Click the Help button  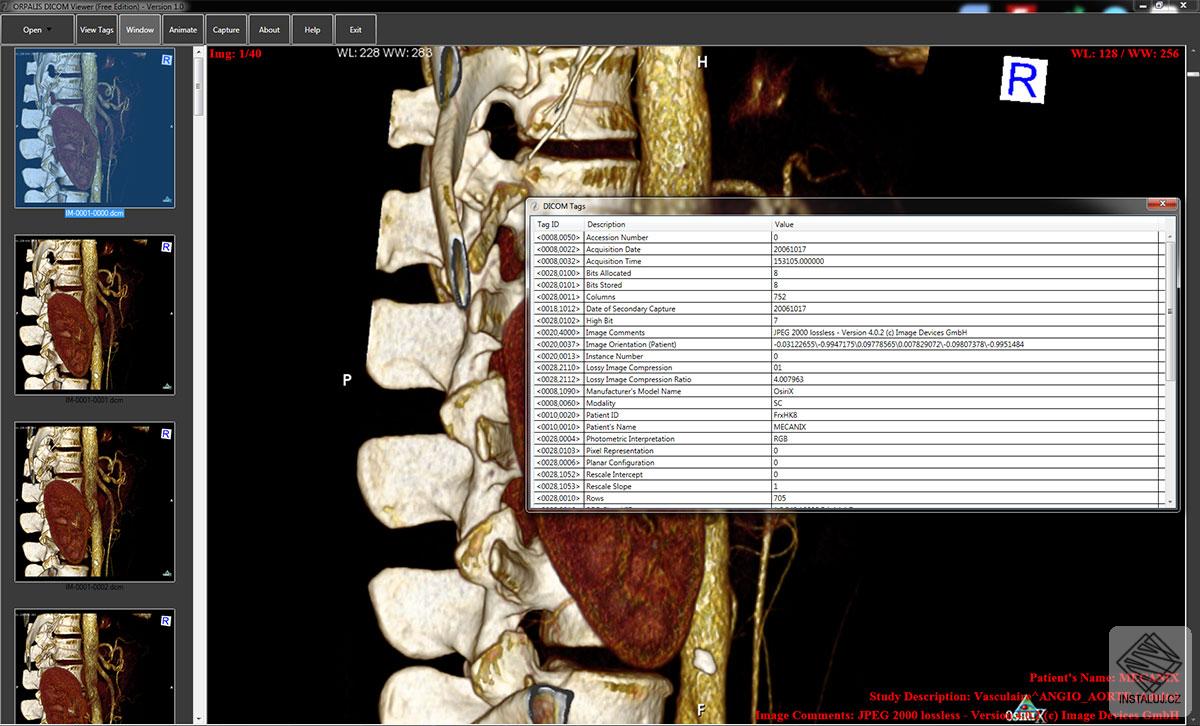311,29
